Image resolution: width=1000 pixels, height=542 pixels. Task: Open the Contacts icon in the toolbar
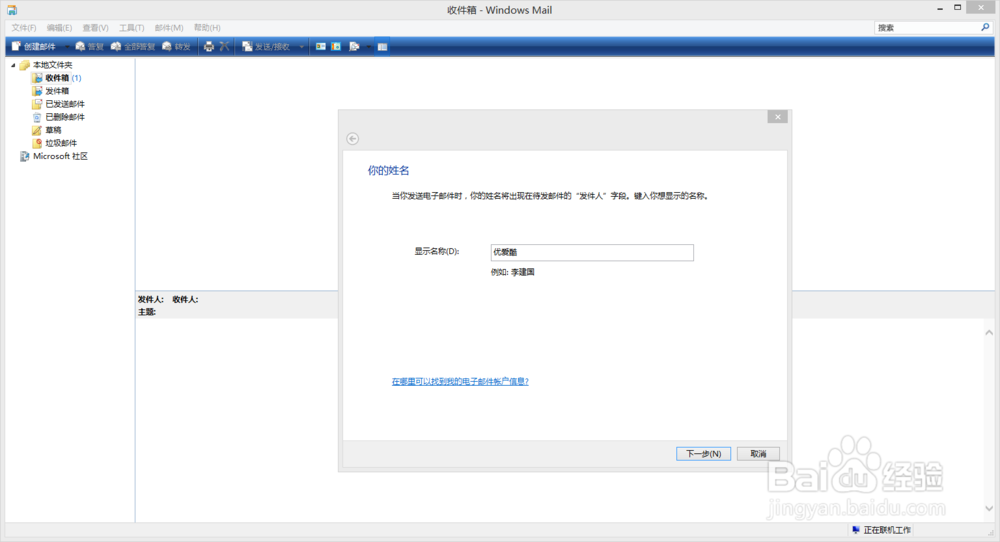pos(321,47)
